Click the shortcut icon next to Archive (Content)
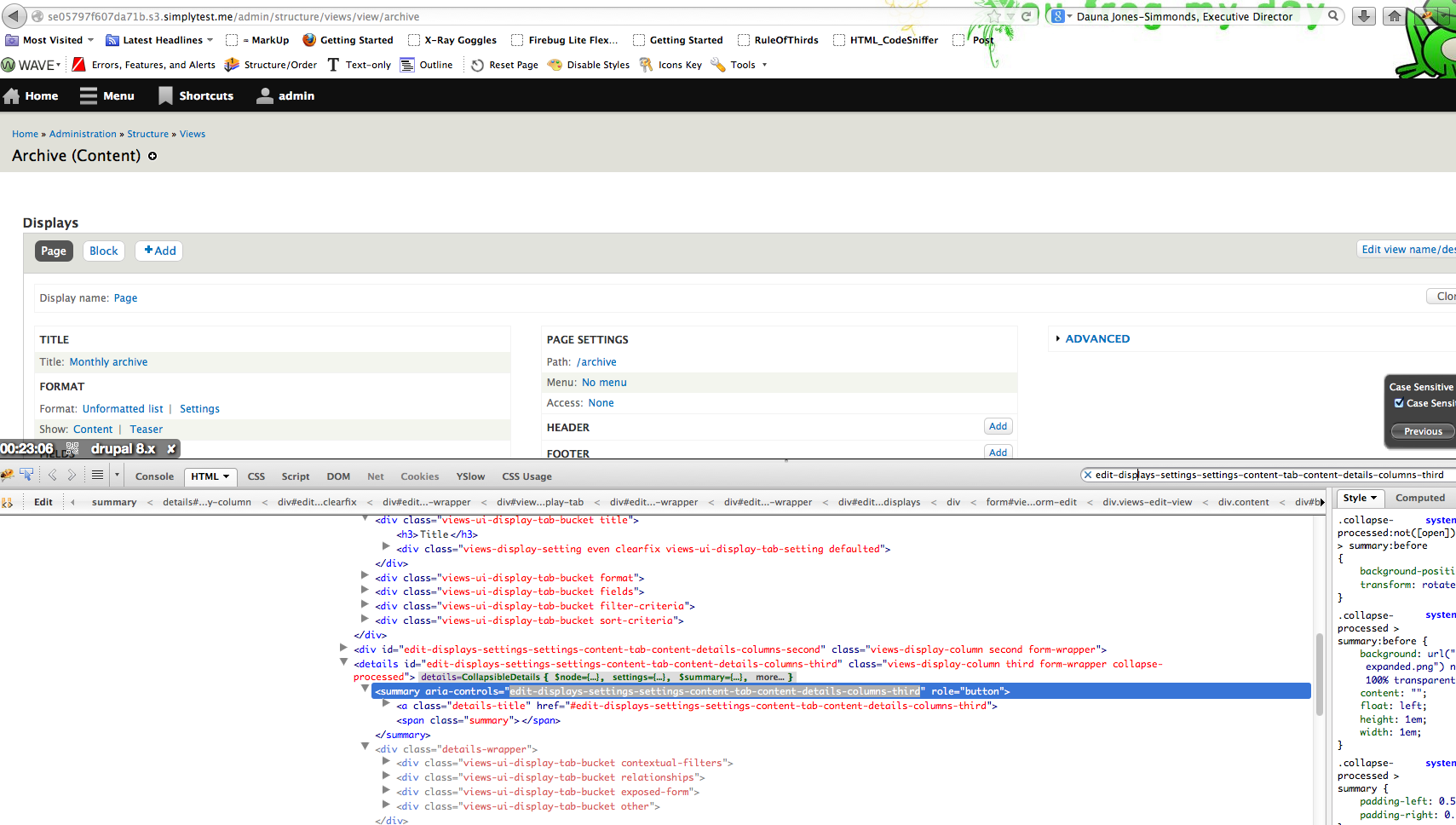The width and height of the screenshot is (1456, 825). (x=153, y=156)
